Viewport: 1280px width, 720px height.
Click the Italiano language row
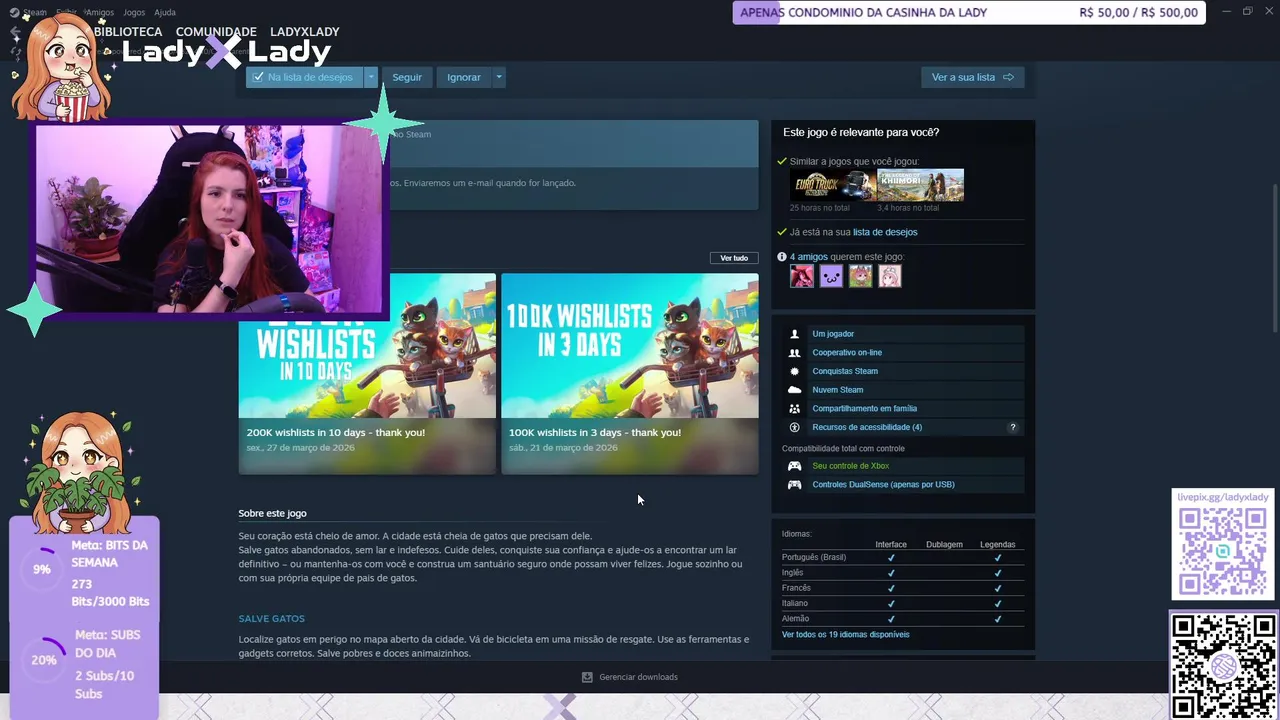coord(903,604)
